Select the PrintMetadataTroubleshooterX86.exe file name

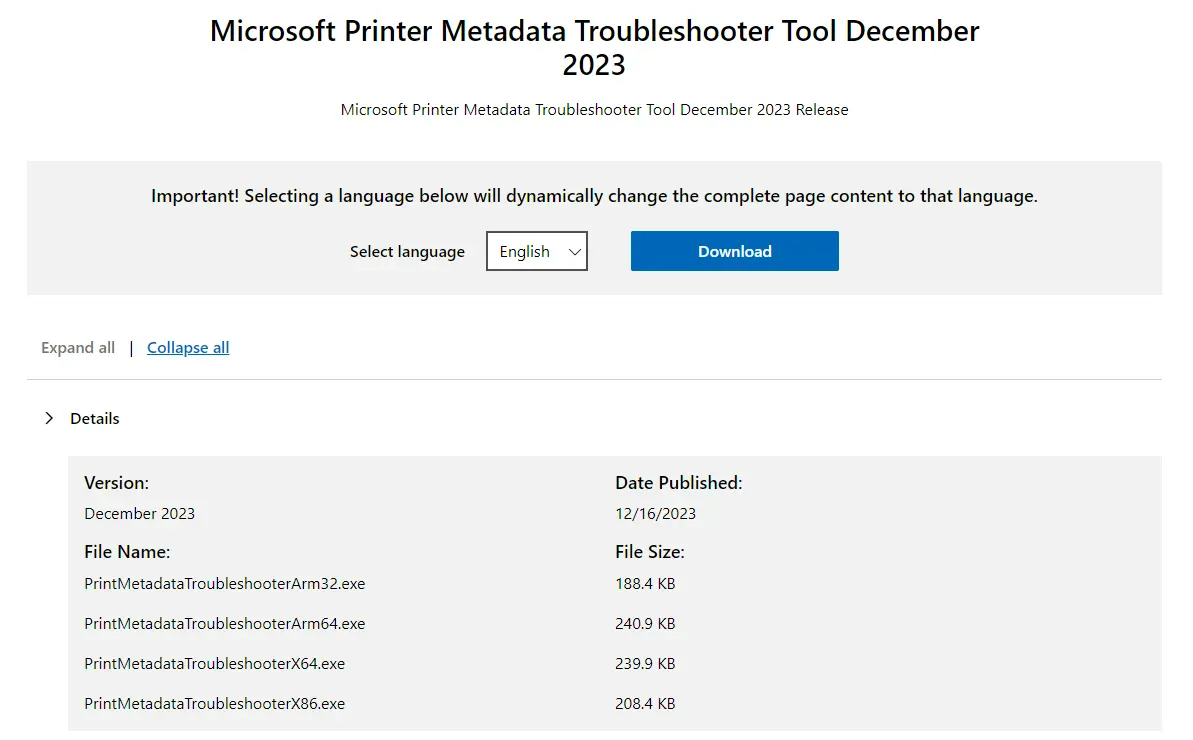point(215,703)
